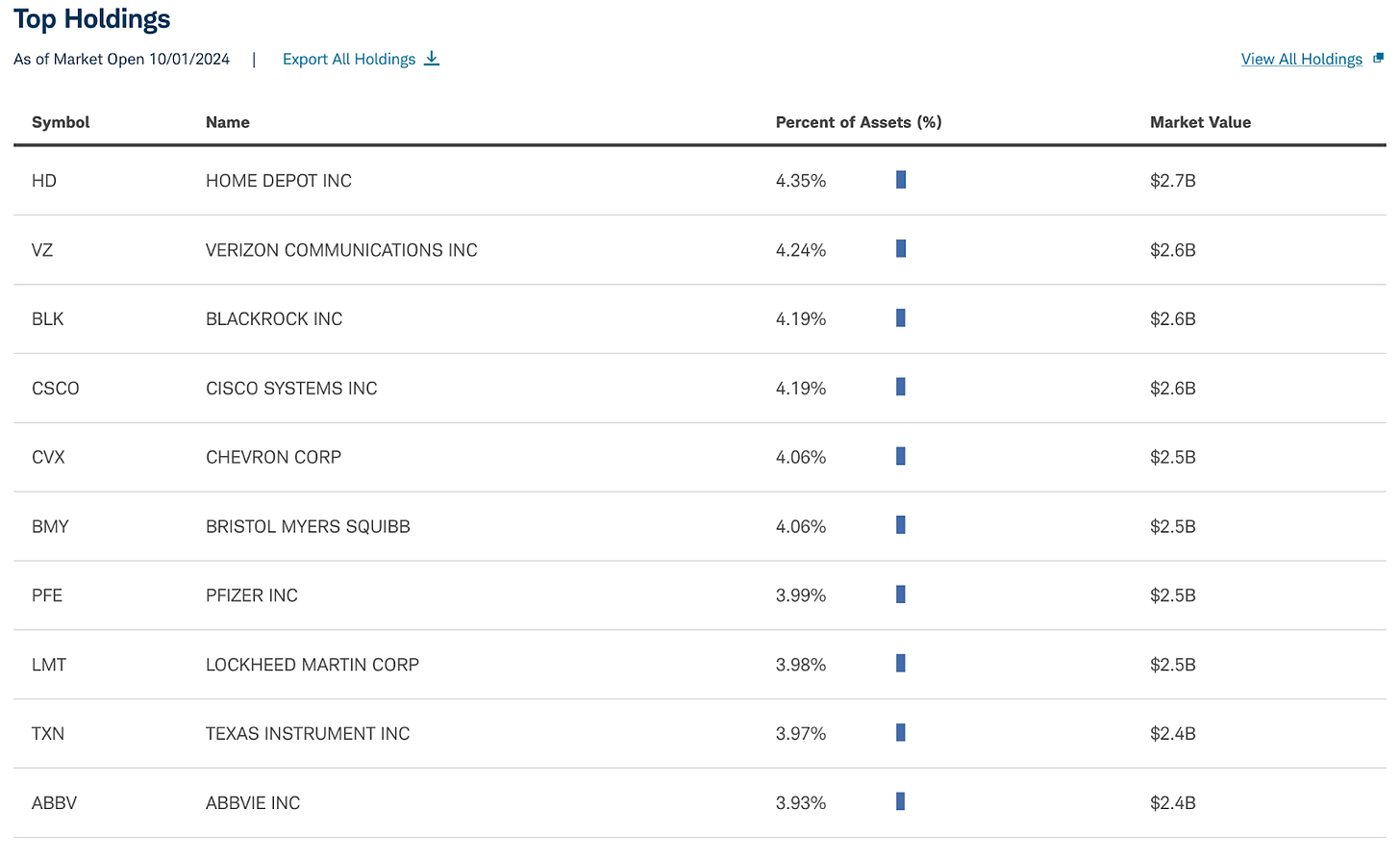Click the 4.19% value in the Cisco row

(x=801, y=389)
